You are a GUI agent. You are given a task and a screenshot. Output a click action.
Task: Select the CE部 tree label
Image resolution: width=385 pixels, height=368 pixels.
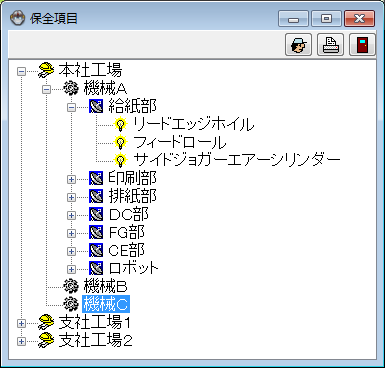[126, 250]
